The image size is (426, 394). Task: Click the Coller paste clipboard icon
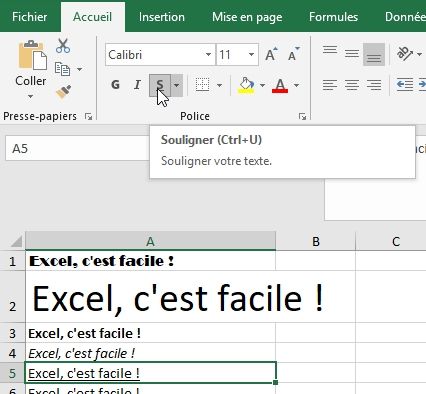32,55
